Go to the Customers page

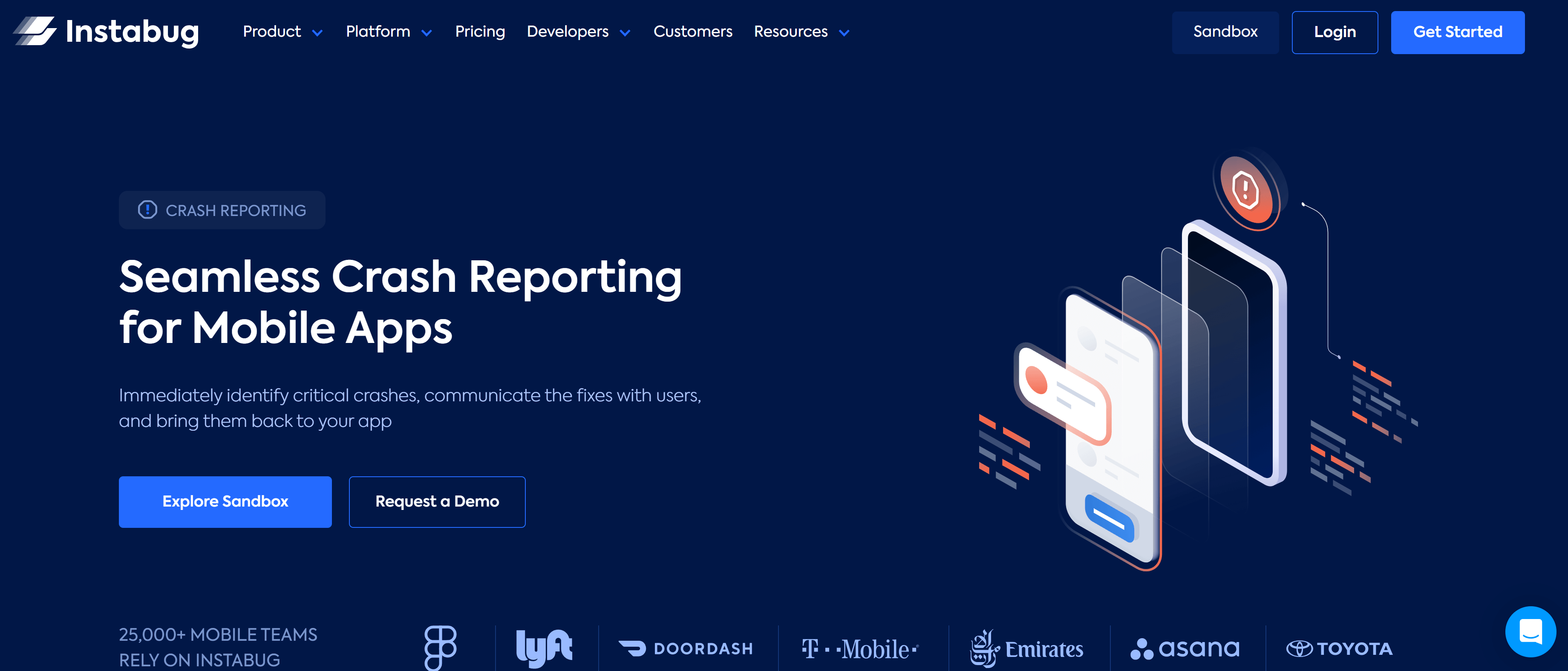(x=692, y=32)
